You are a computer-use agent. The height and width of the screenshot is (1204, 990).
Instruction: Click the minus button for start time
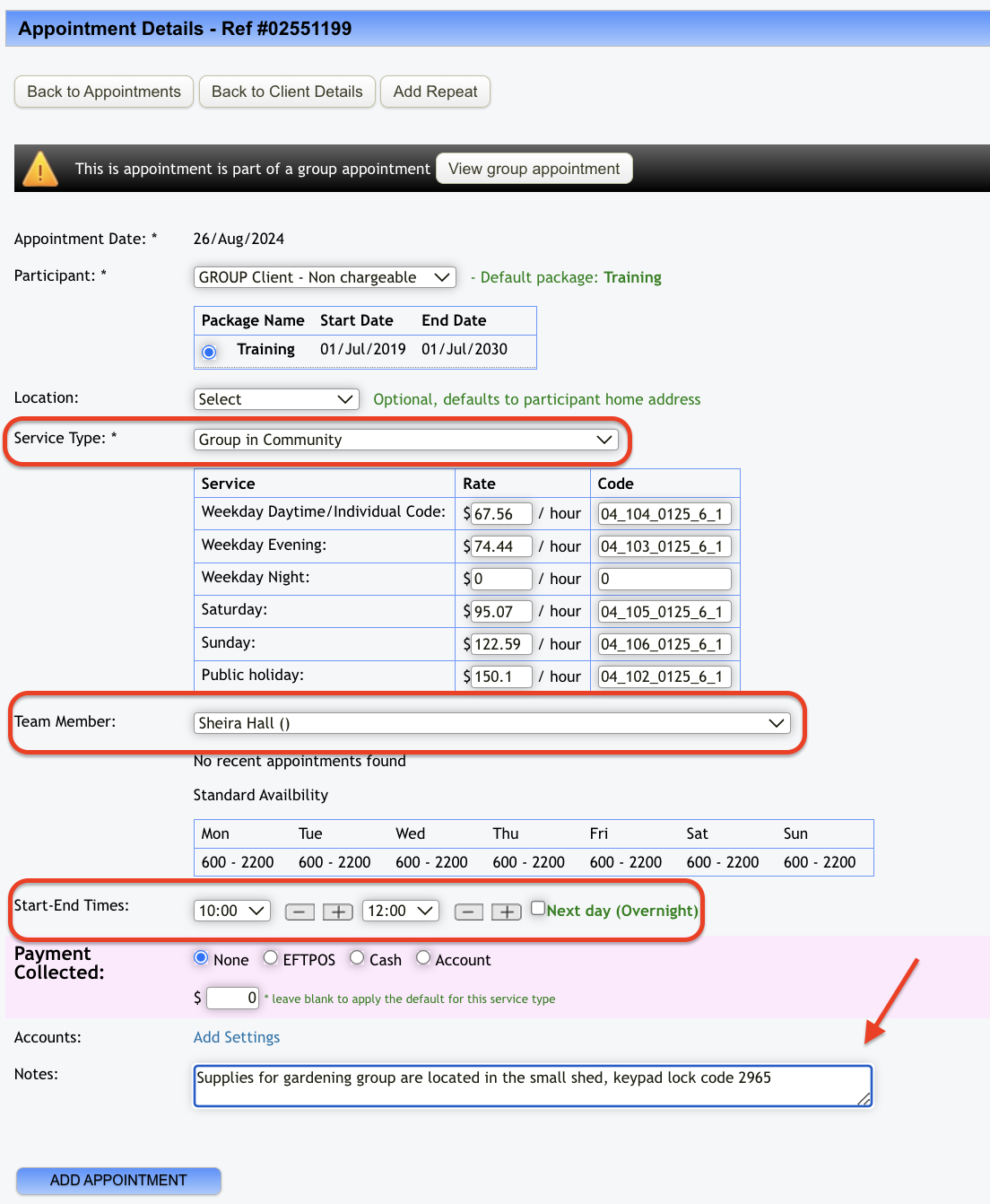click(300, 912)
